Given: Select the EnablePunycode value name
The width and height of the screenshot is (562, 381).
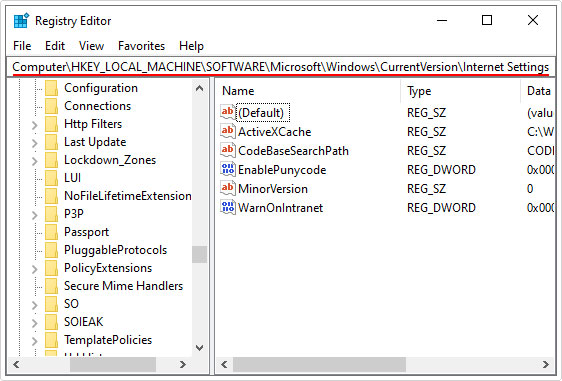Looking at the screenshot, I should click(282, 170).
